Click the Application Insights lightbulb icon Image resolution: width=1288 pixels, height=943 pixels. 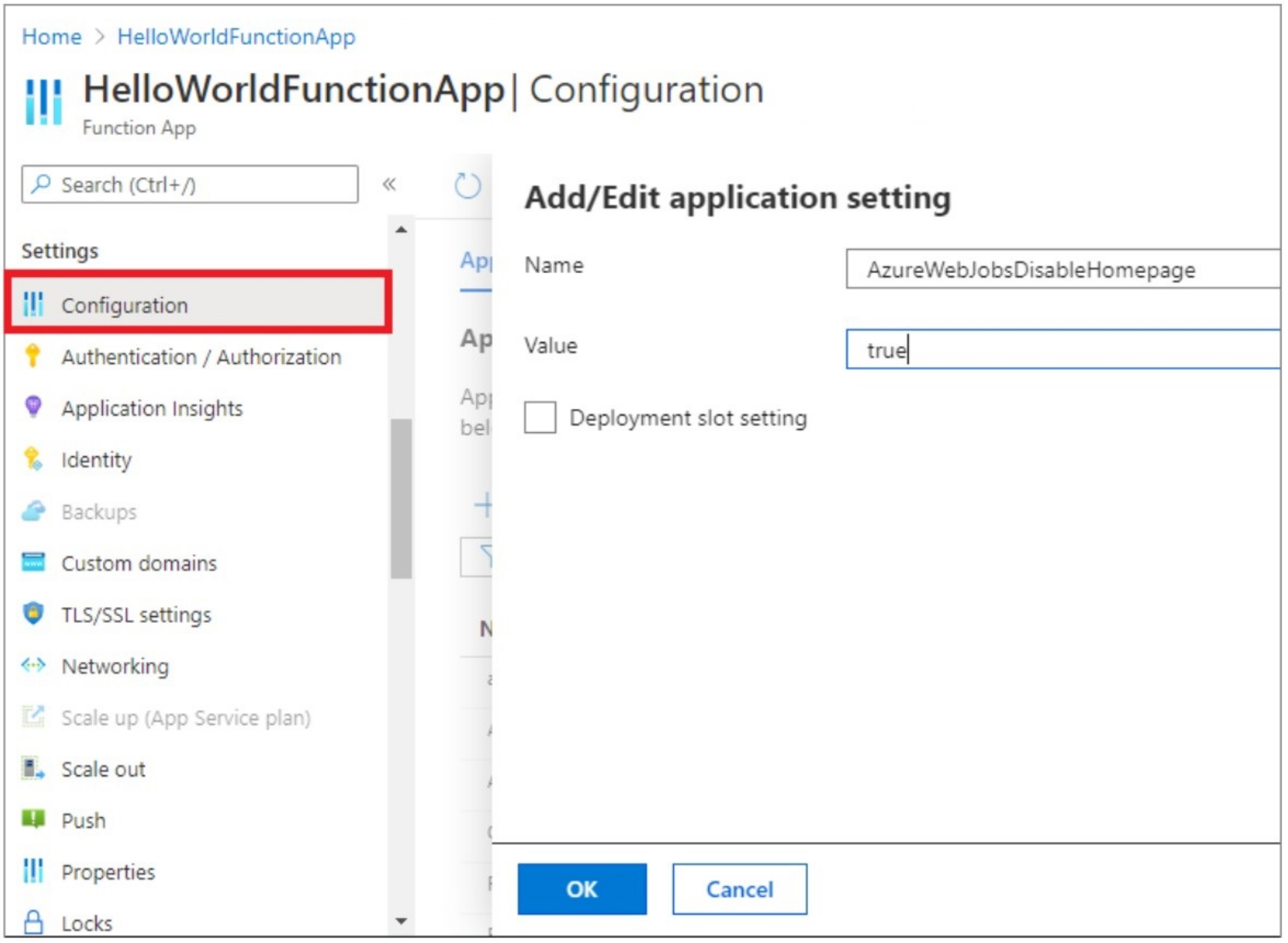[33, 407]
